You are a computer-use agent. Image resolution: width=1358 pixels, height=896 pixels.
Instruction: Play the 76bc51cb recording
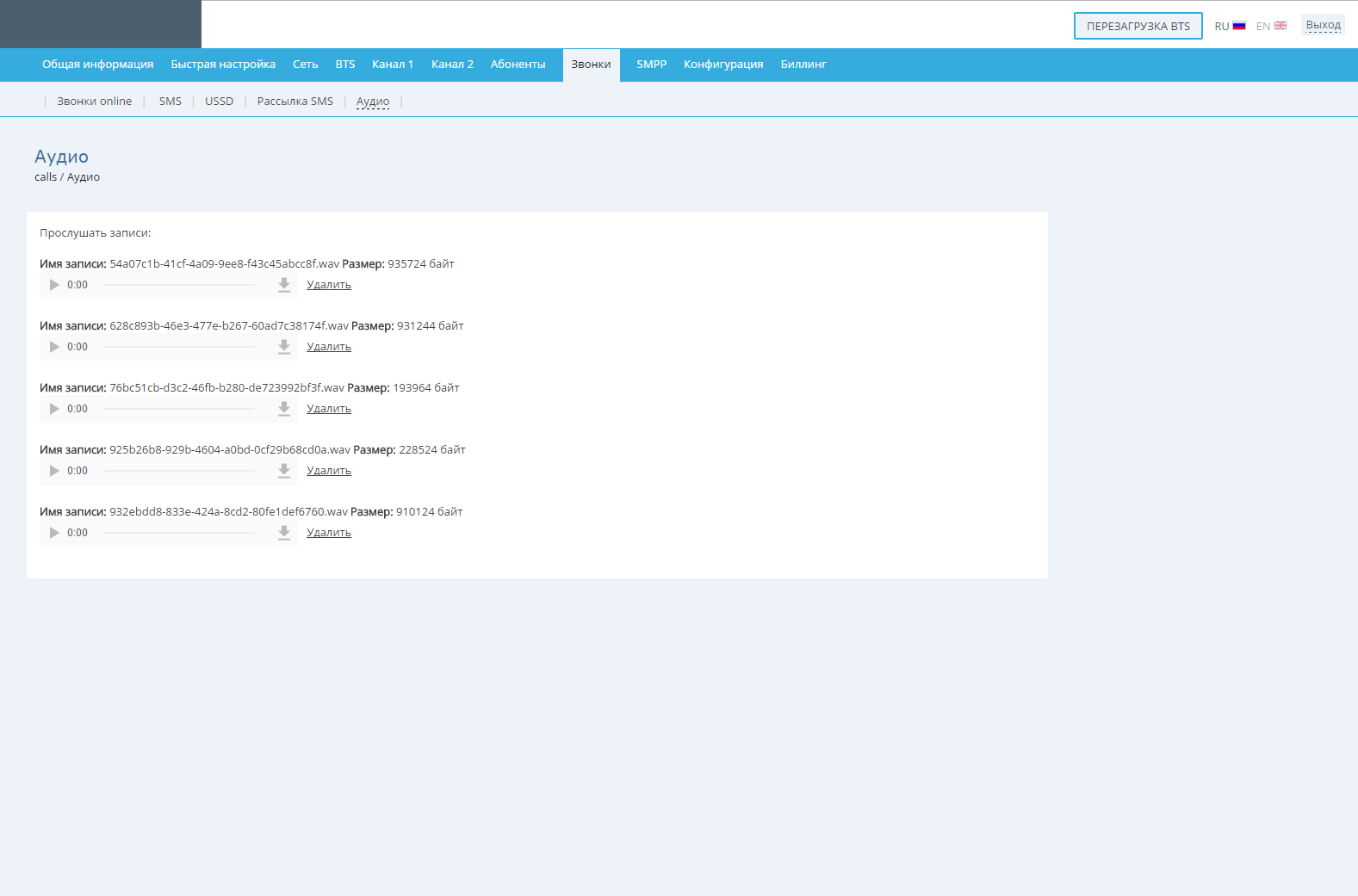pos(54,409)
